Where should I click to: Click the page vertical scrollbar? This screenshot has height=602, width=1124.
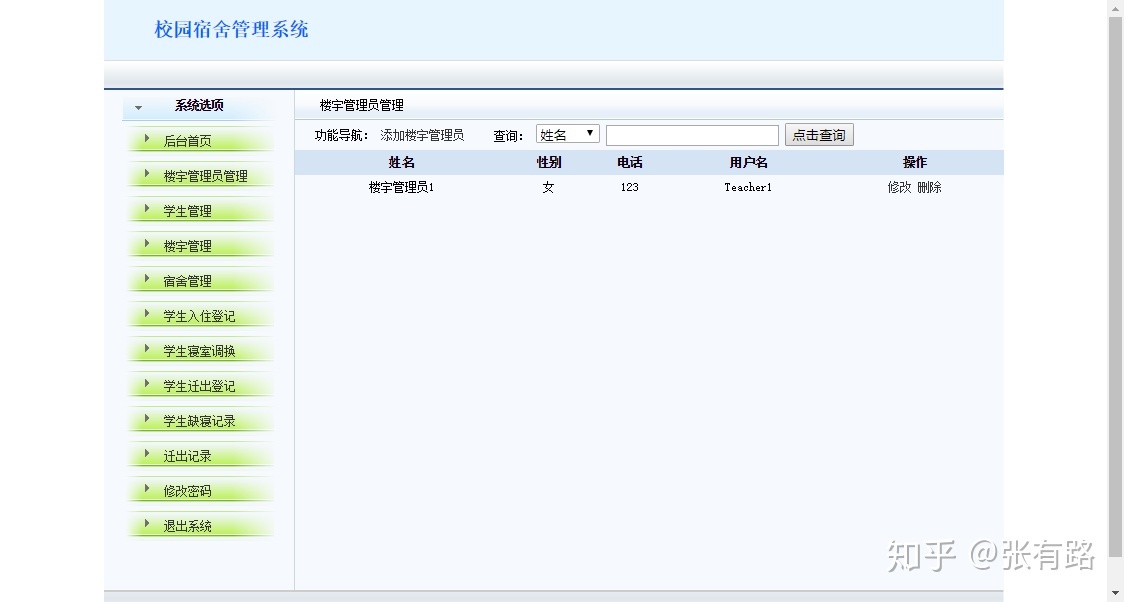pyautogui.click(x=1115, y=287)
